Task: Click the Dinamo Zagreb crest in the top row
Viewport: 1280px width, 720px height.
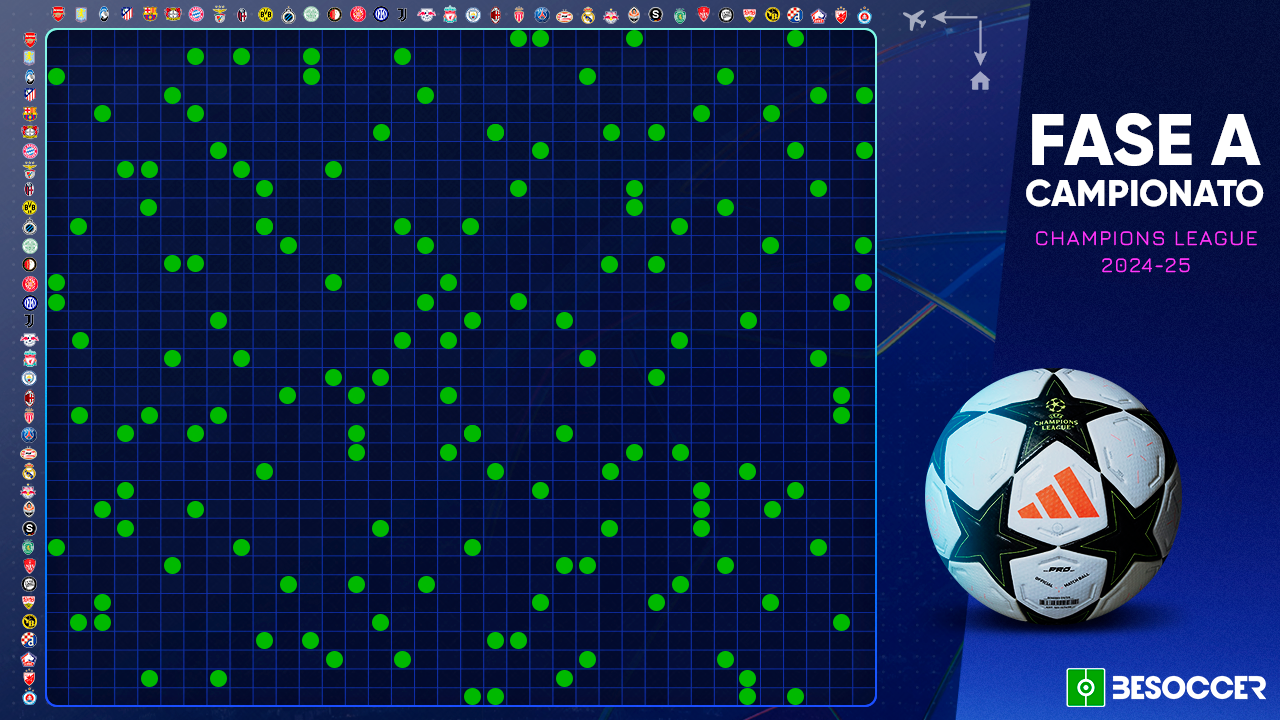Action: 796,14
